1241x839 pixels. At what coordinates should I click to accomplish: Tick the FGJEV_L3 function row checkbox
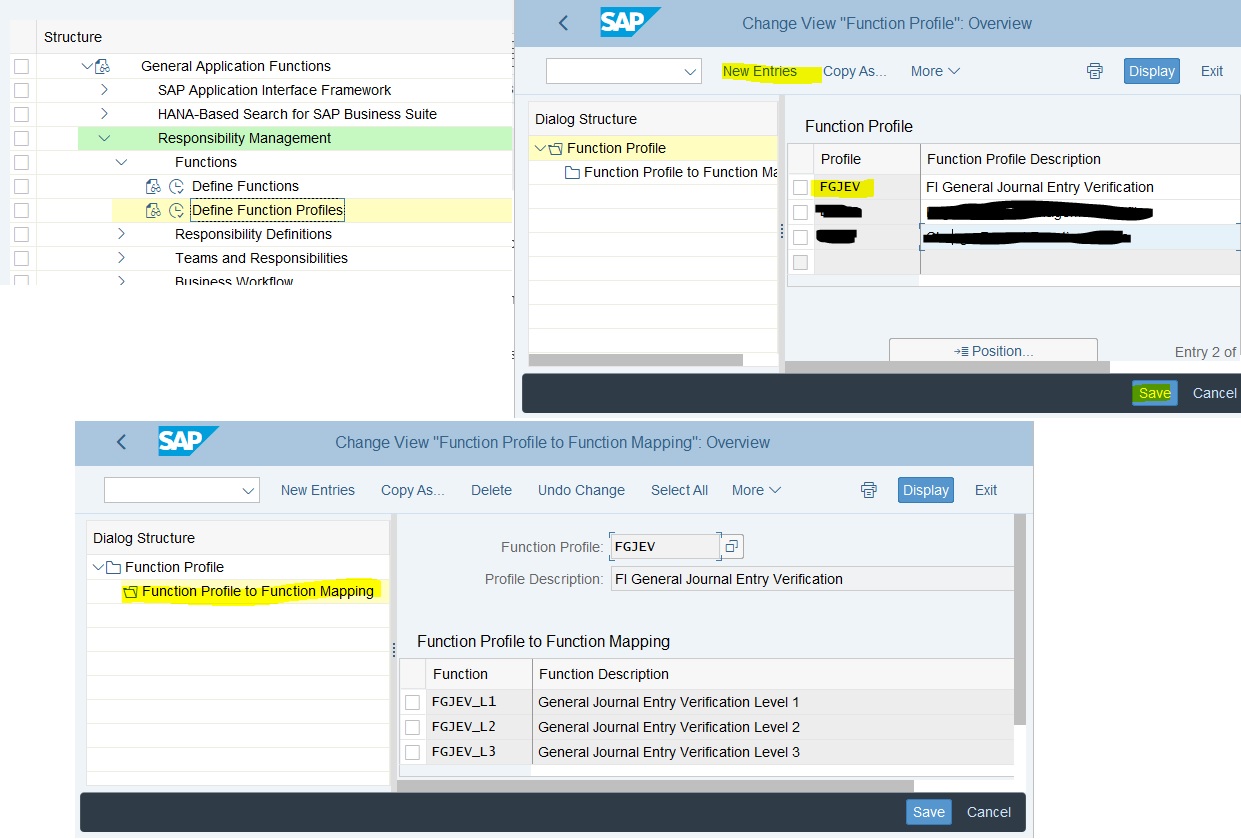pos(412,752)
